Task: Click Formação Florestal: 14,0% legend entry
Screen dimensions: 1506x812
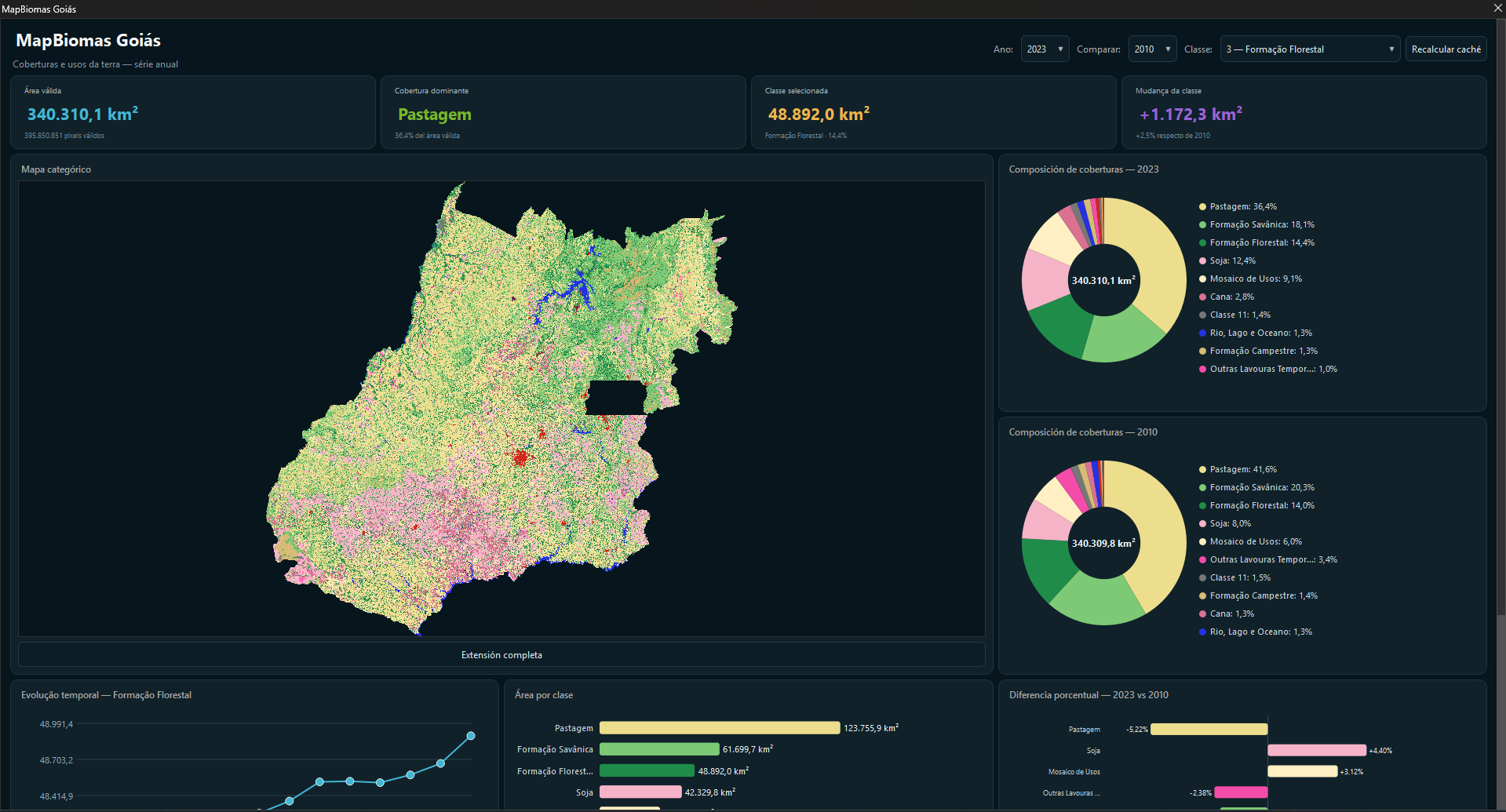Action: (x=1256, y=505)
